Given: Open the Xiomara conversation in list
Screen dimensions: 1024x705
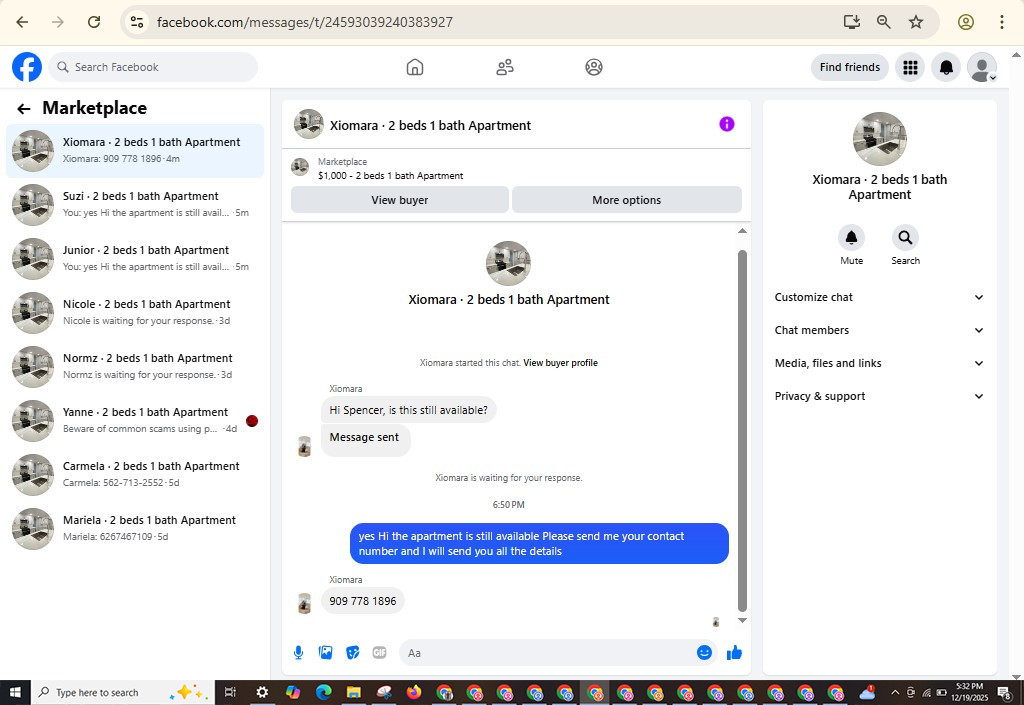Looking at the screenshot, I should coord(135,151).
